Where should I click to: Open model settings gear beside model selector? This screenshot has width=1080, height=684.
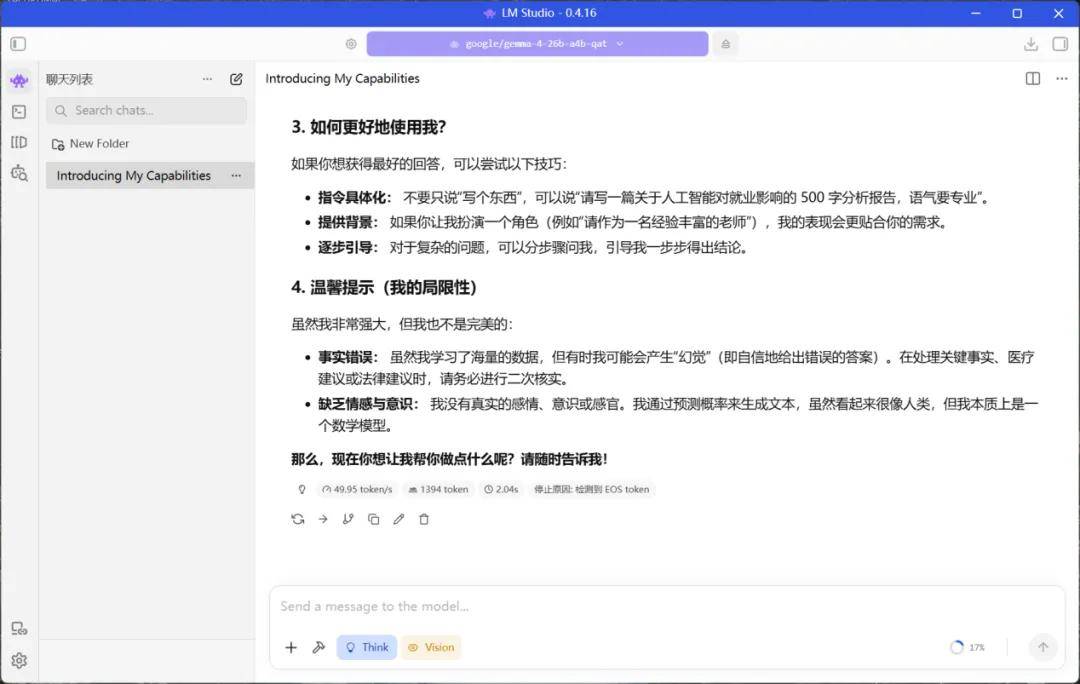pyautogui.click(x=351, y=44)
